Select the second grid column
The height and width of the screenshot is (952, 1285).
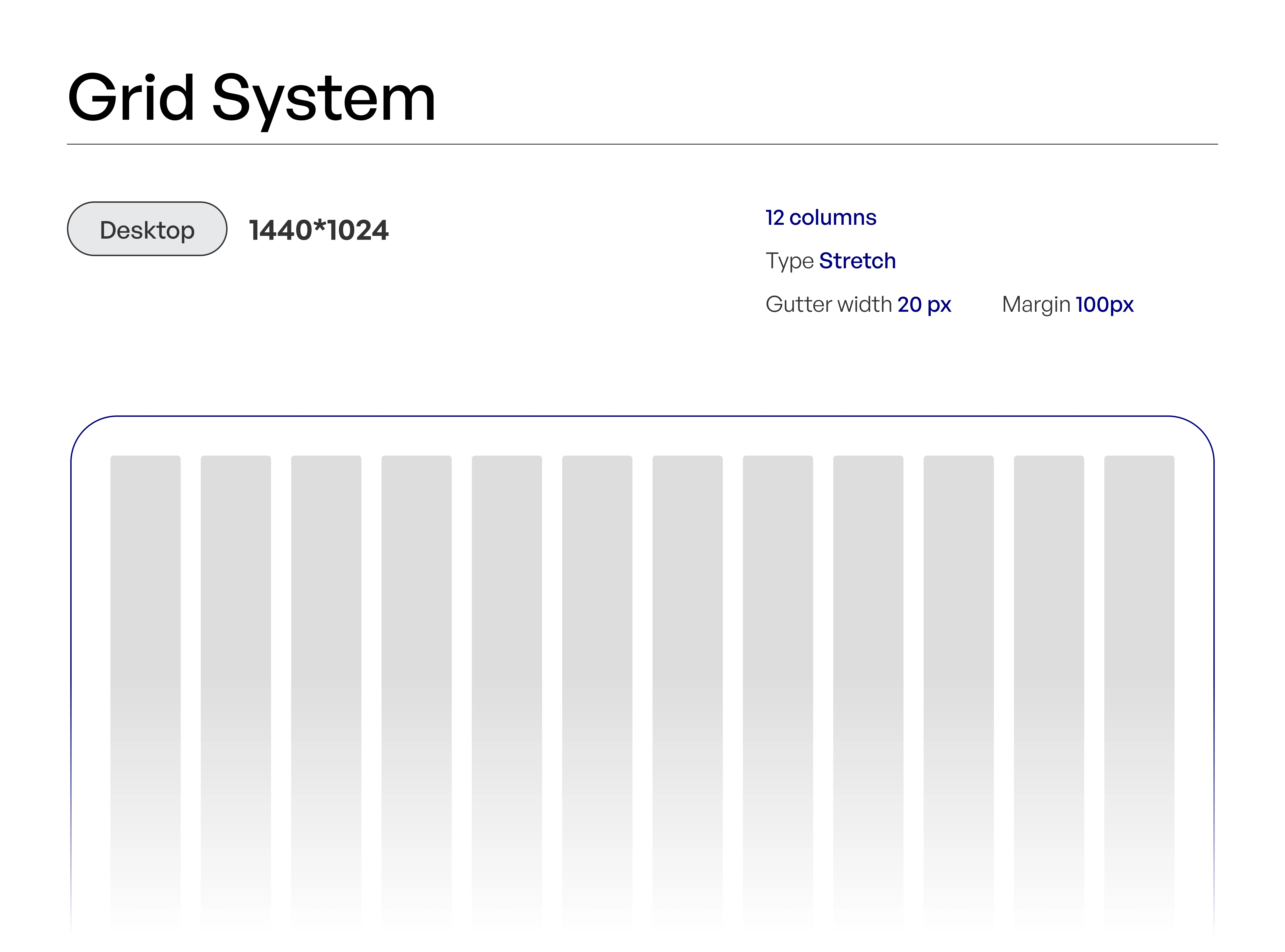coord(236,634)
